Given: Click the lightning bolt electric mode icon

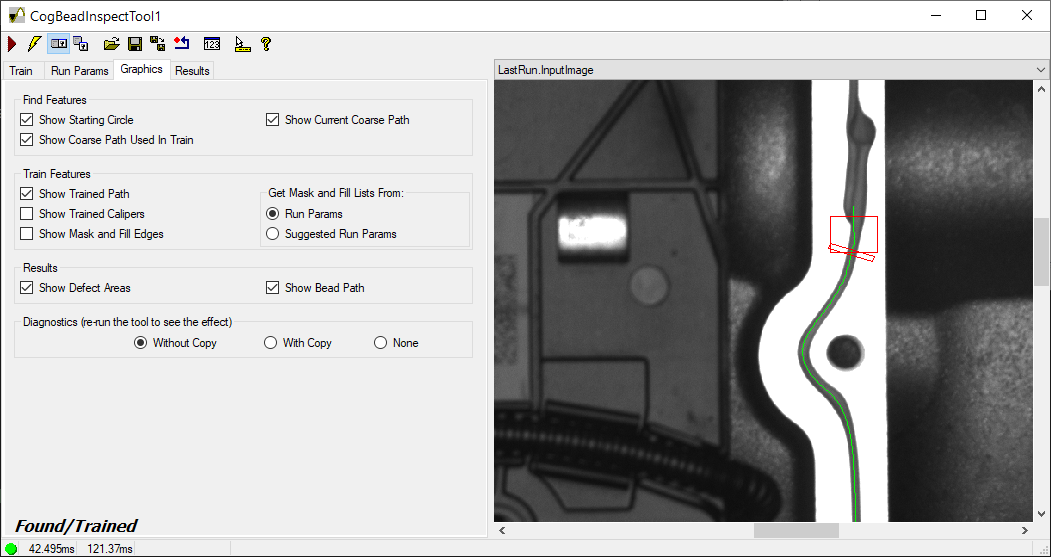Looking at the screenshot, I should point(34,44).
